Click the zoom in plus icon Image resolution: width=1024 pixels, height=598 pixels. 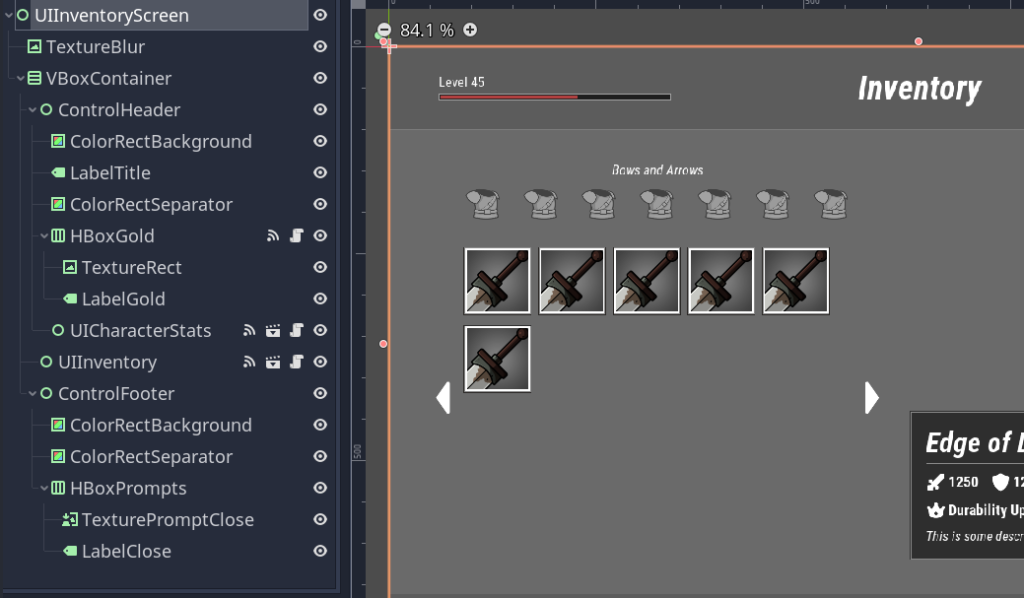(x=470, y=30)
